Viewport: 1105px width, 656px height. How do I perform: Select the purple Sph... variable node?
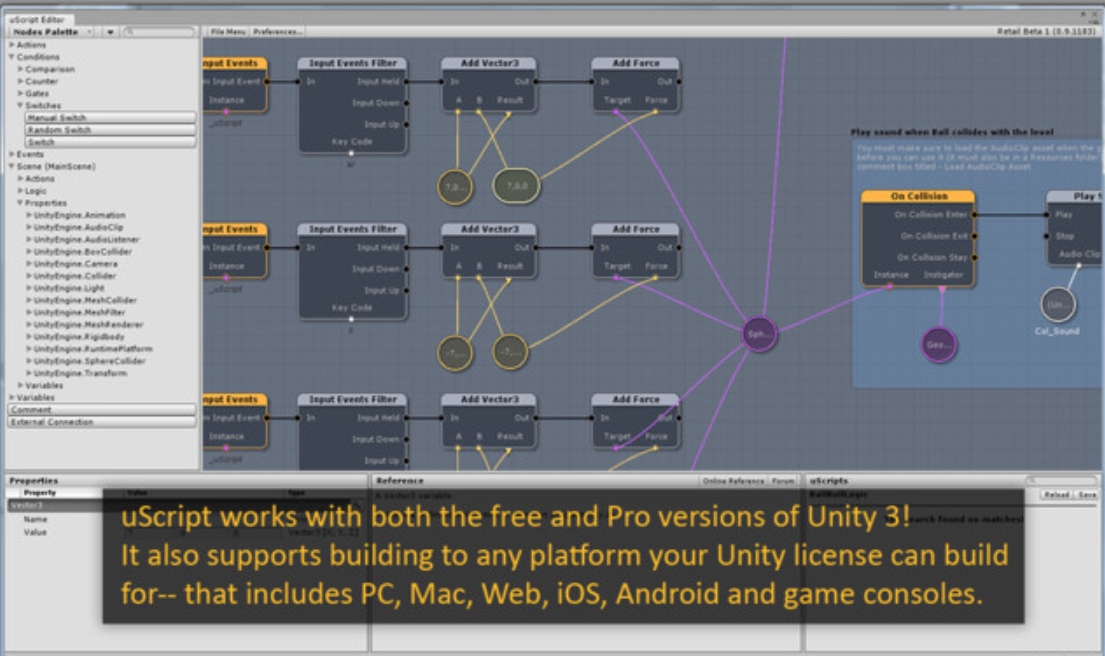click(x=760, y=334)
